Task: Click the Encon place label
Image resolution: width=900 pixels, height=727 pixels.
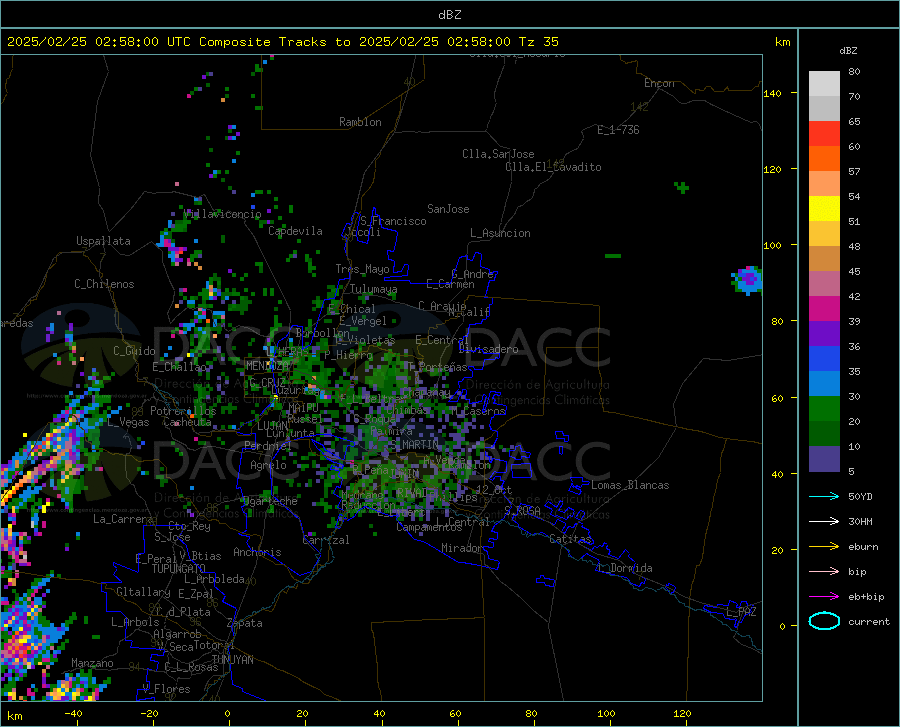Action: click(x=659, y=83)
